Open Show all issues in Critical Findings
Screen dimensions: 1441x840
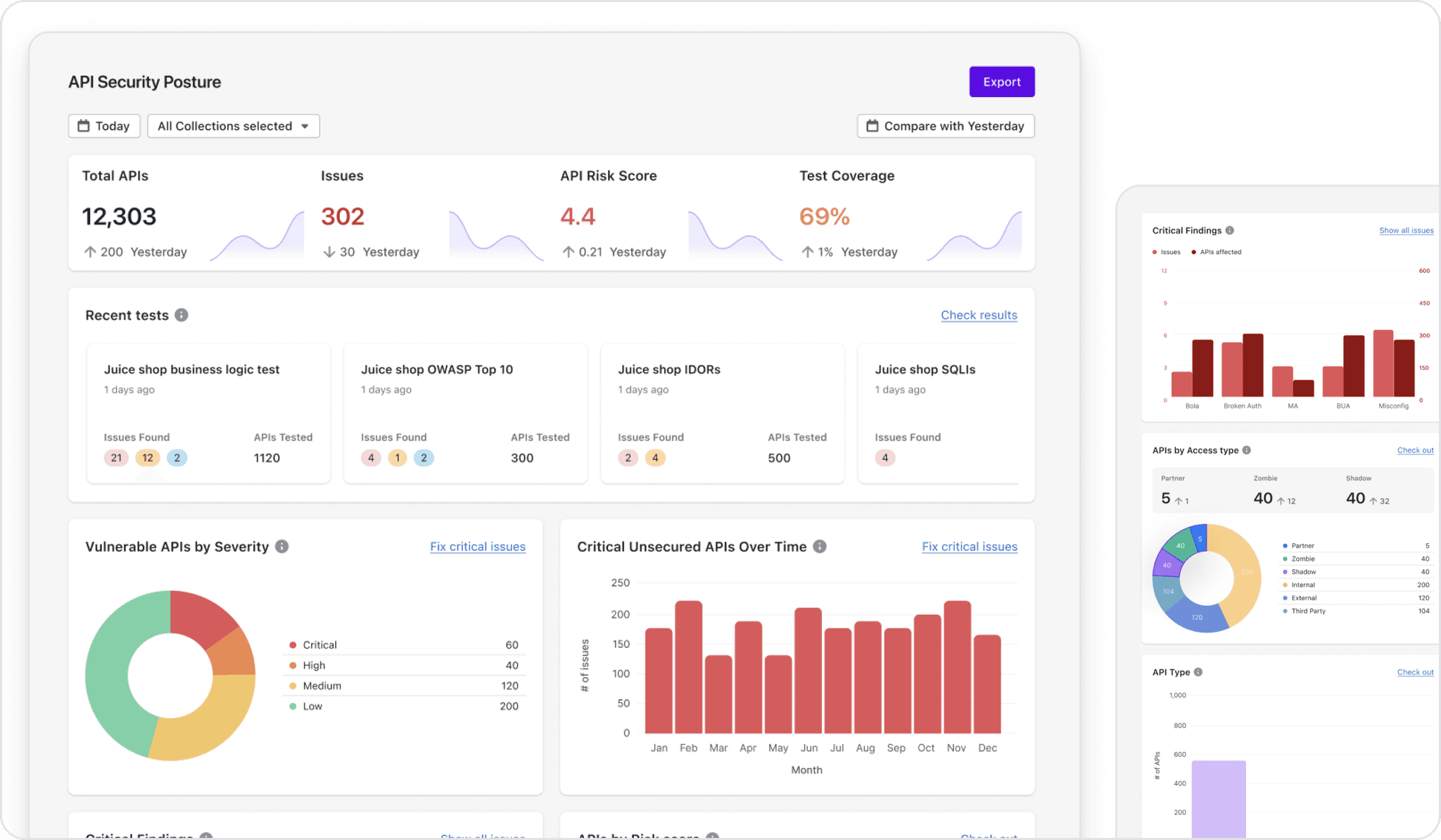[x=1406, y=230]
